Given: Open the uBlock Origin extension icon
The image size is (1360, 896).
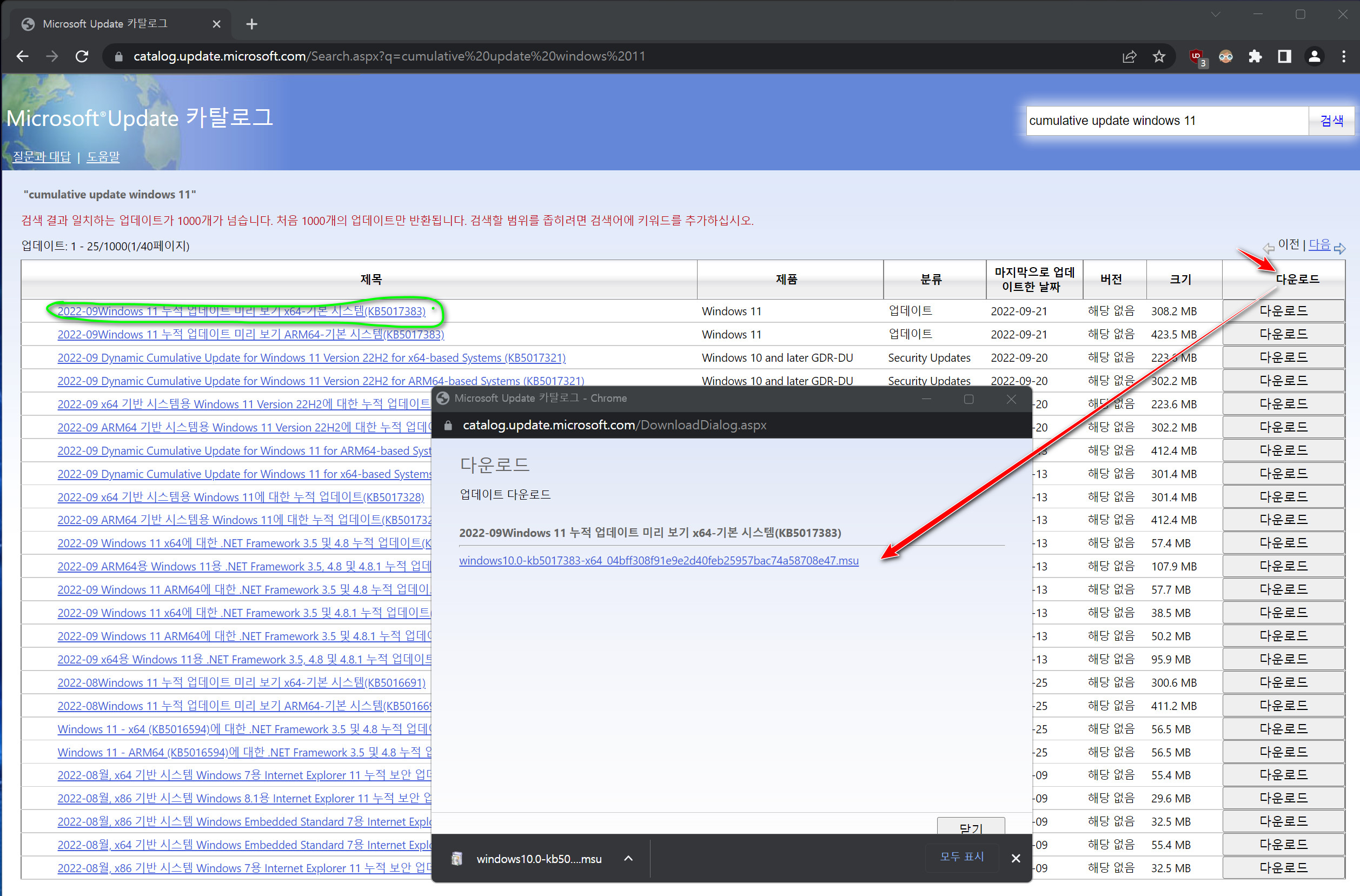Looking at the screenshot, I should pyautogui.click(x=1197, y=57).
